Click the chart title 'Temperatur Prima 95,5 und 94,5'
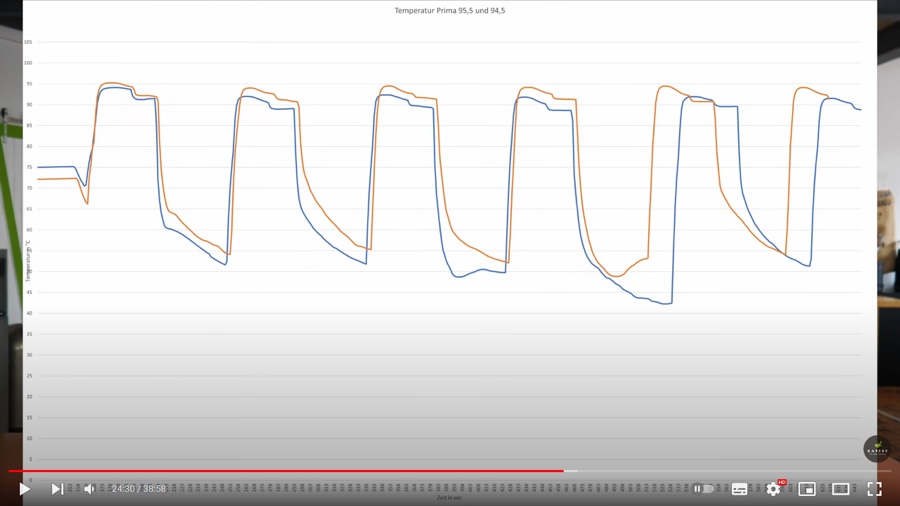Viewport: 900px width, 506px height. (449, 10)
